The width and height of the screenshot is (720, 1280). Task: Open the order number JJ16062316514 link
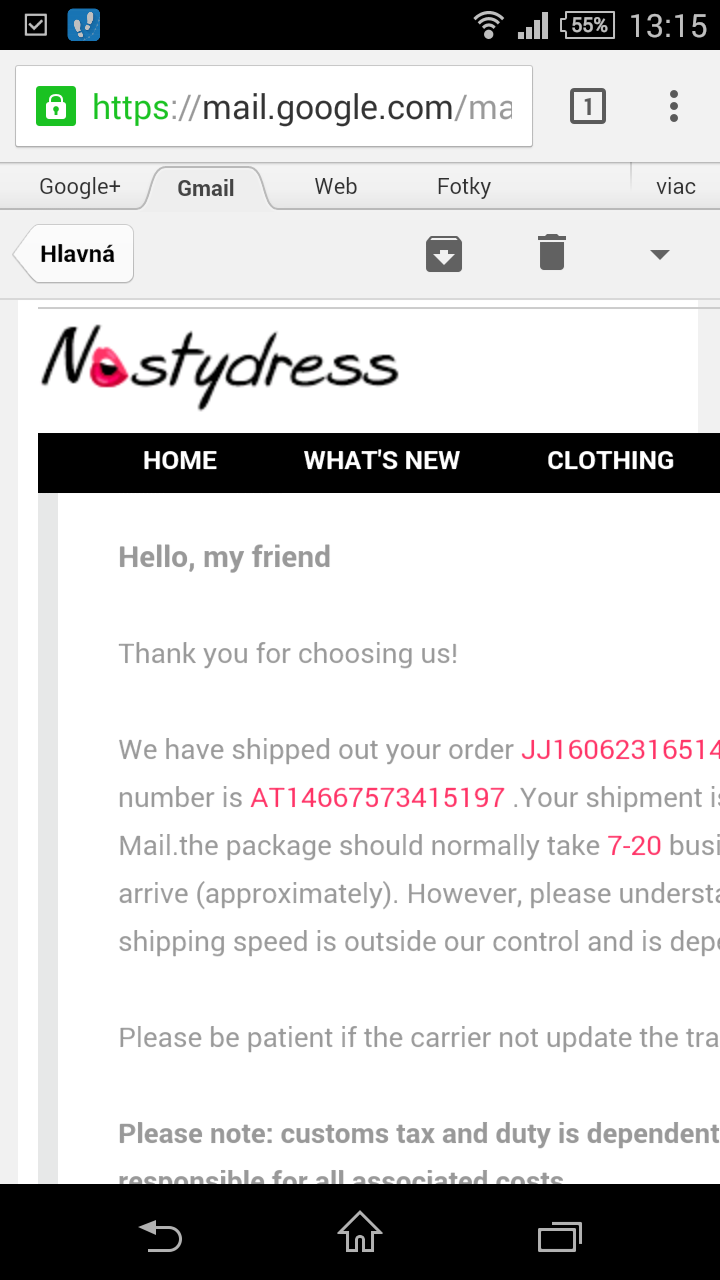point(620,750)
